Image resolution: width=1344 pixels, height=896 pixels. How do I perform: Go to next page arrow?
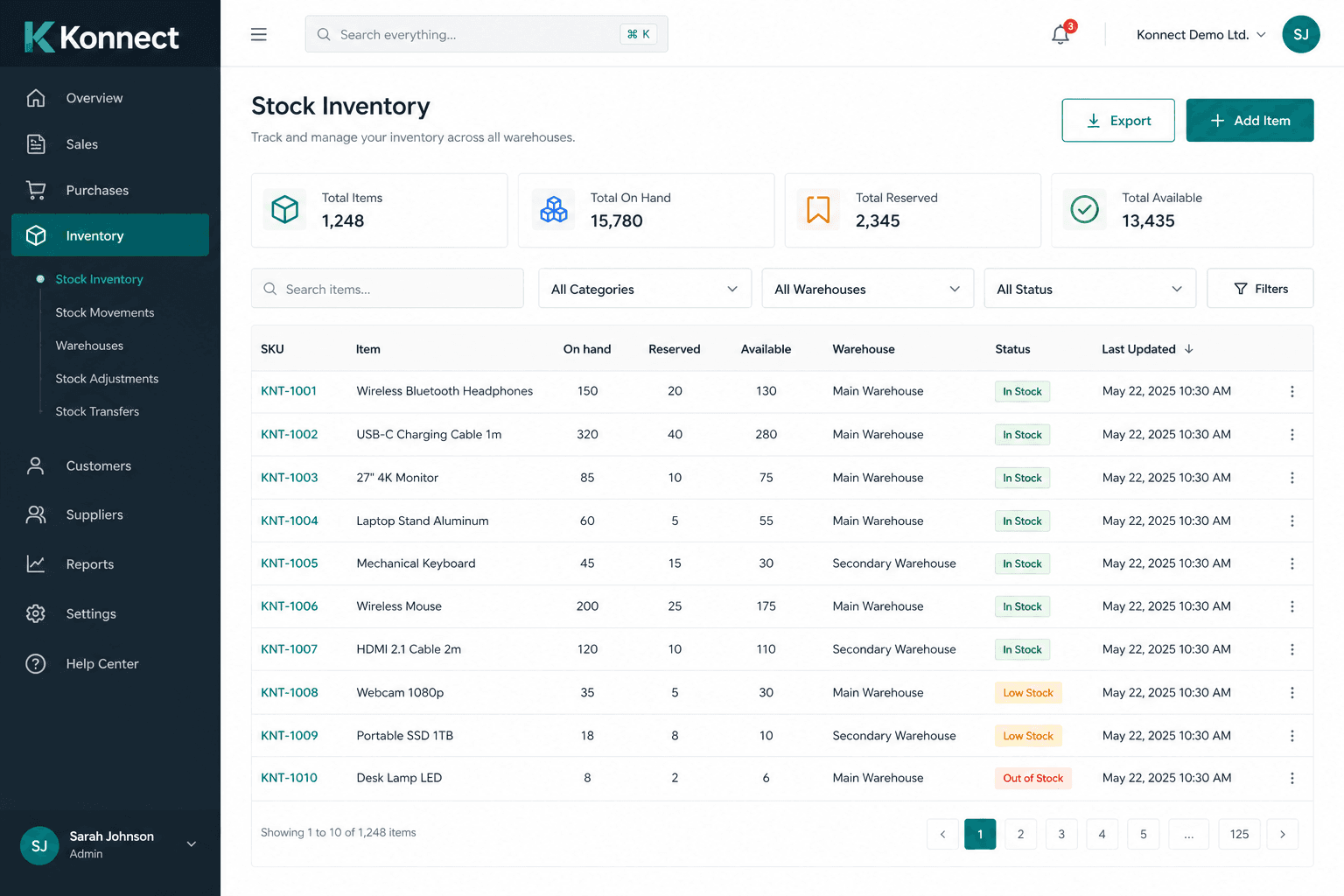[x=1283, y=834]
